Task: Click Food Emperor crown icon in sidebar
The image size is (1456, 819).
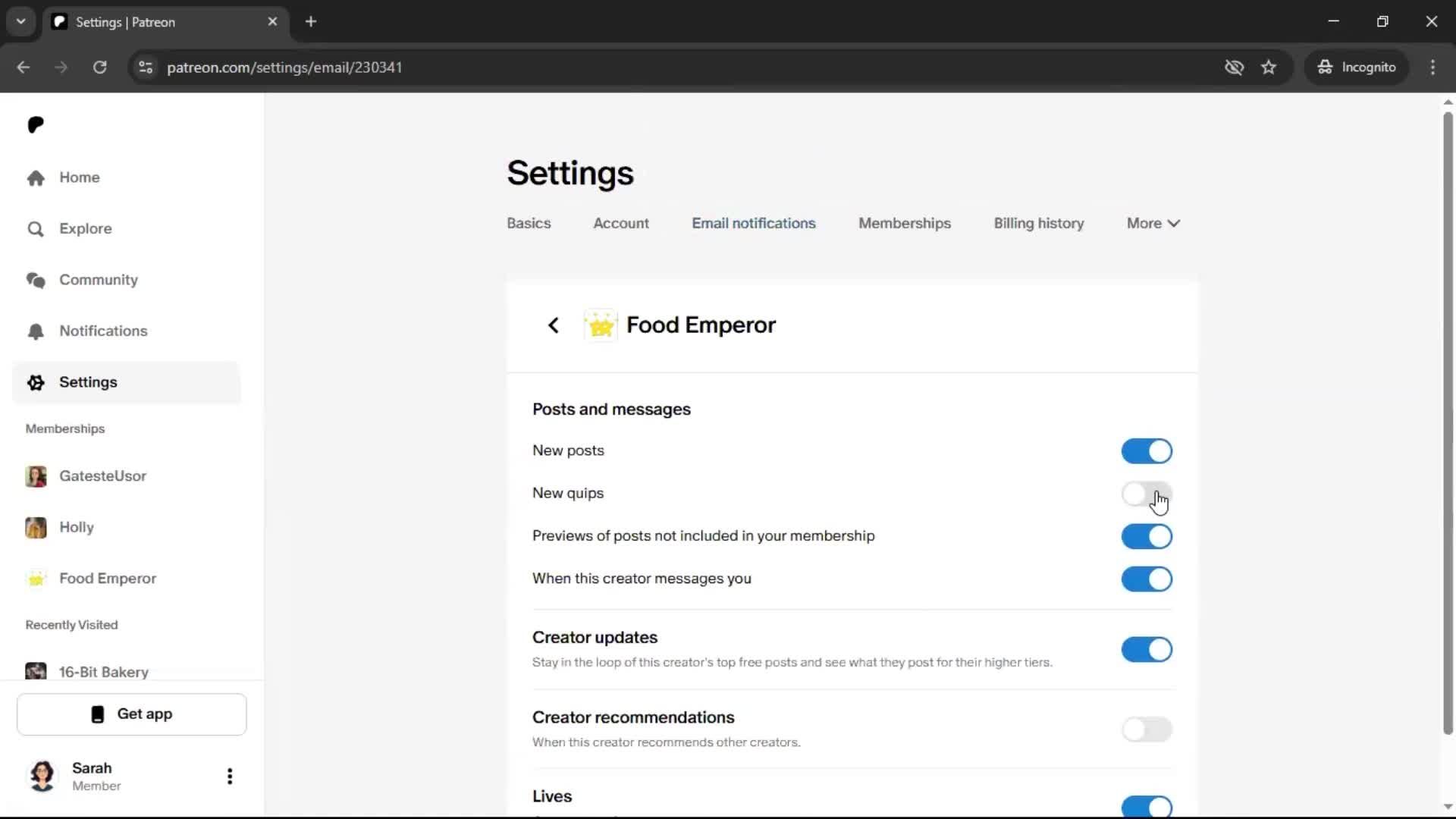Action: 36,579
